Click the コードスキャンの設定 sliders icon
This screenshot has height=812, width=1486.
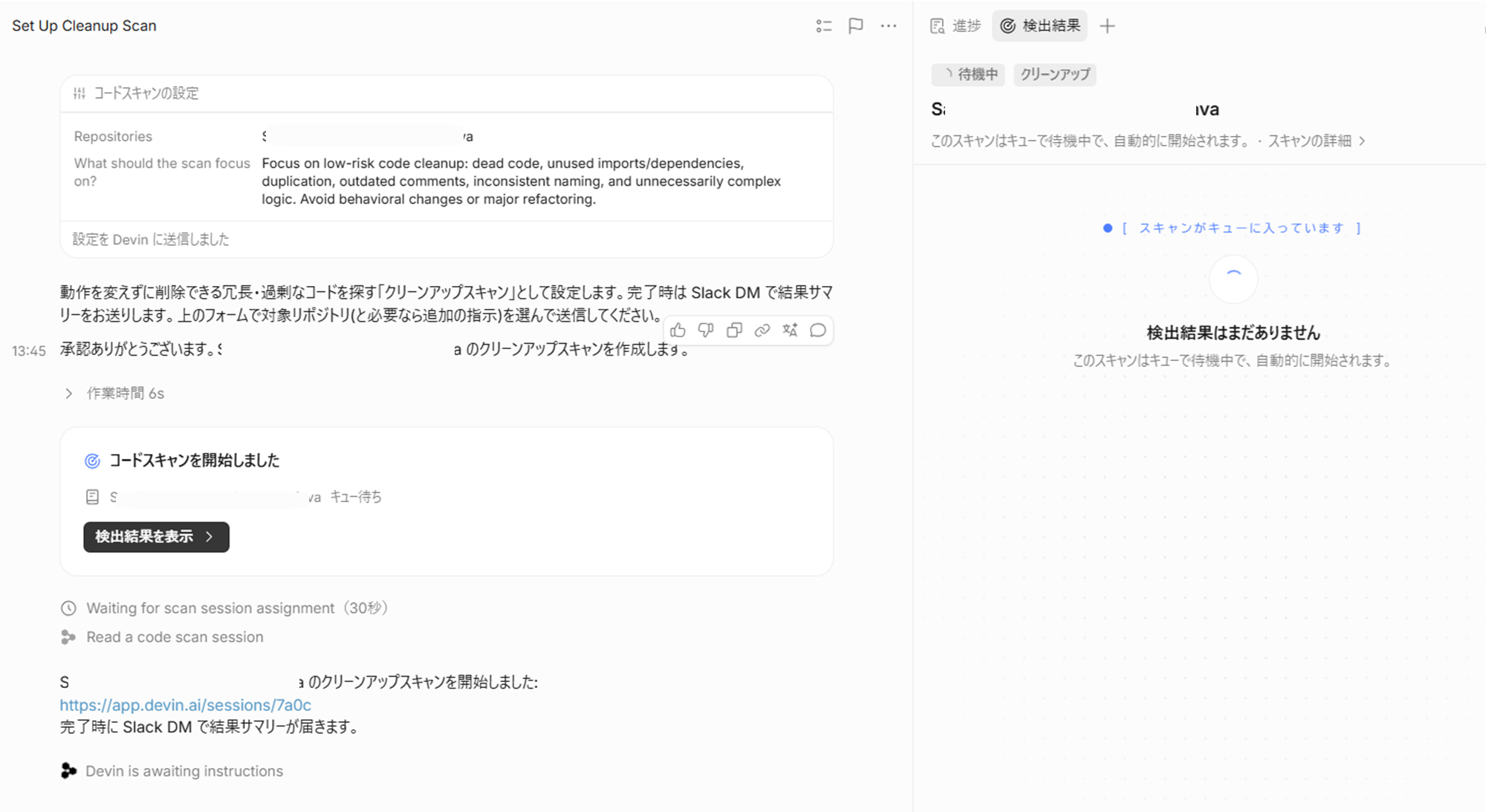coord(80,94)
